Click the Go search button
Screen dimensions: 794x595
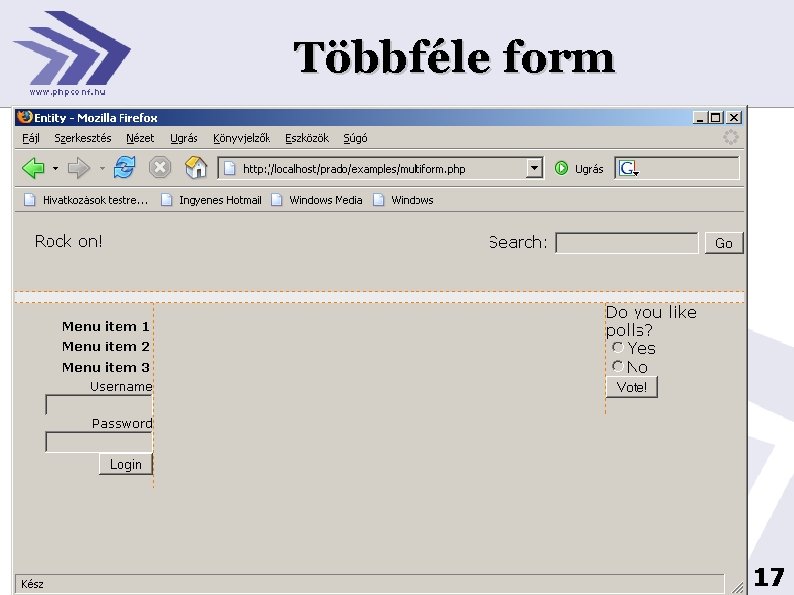pos(724,243)
